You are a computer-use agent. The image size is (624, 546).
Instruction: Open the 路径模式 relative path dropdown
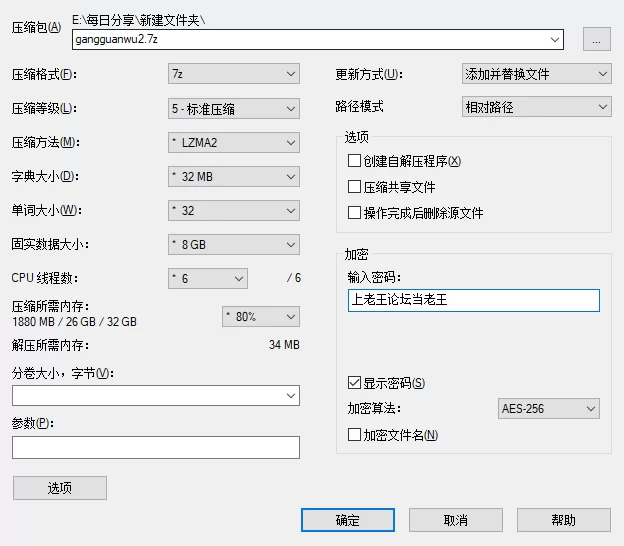pyautogui.click(x=536, y=107)
